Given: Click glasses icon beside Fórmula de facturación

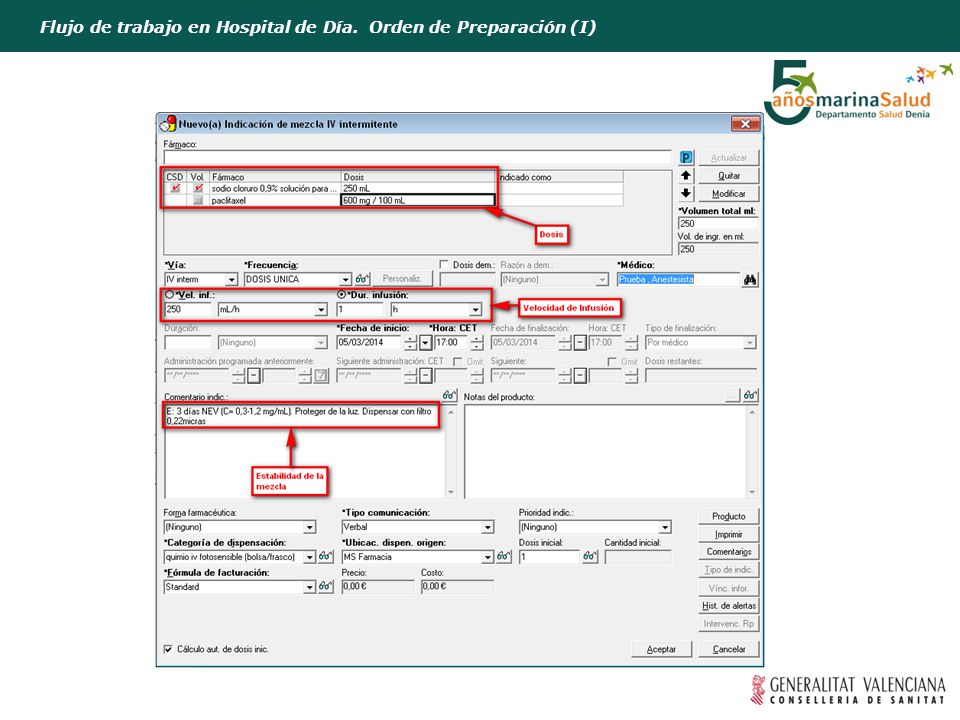Looking at the screenshot, I should click(326, 587).
